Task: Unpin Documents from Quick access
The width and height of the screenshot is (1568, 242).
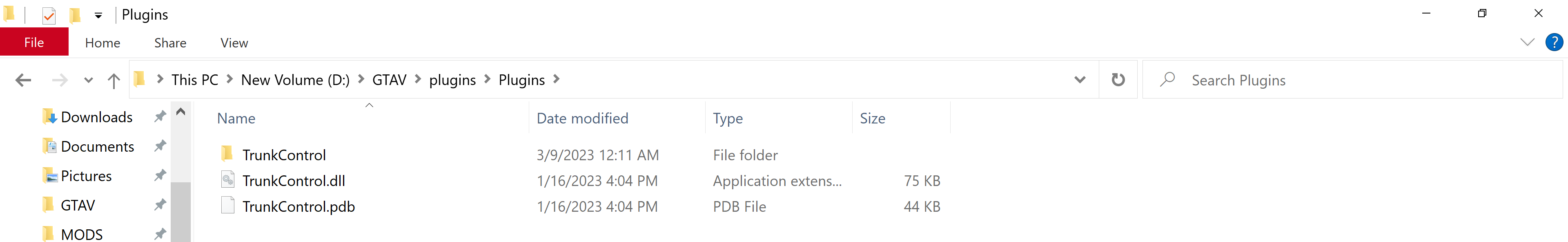Action: point(160,146)
